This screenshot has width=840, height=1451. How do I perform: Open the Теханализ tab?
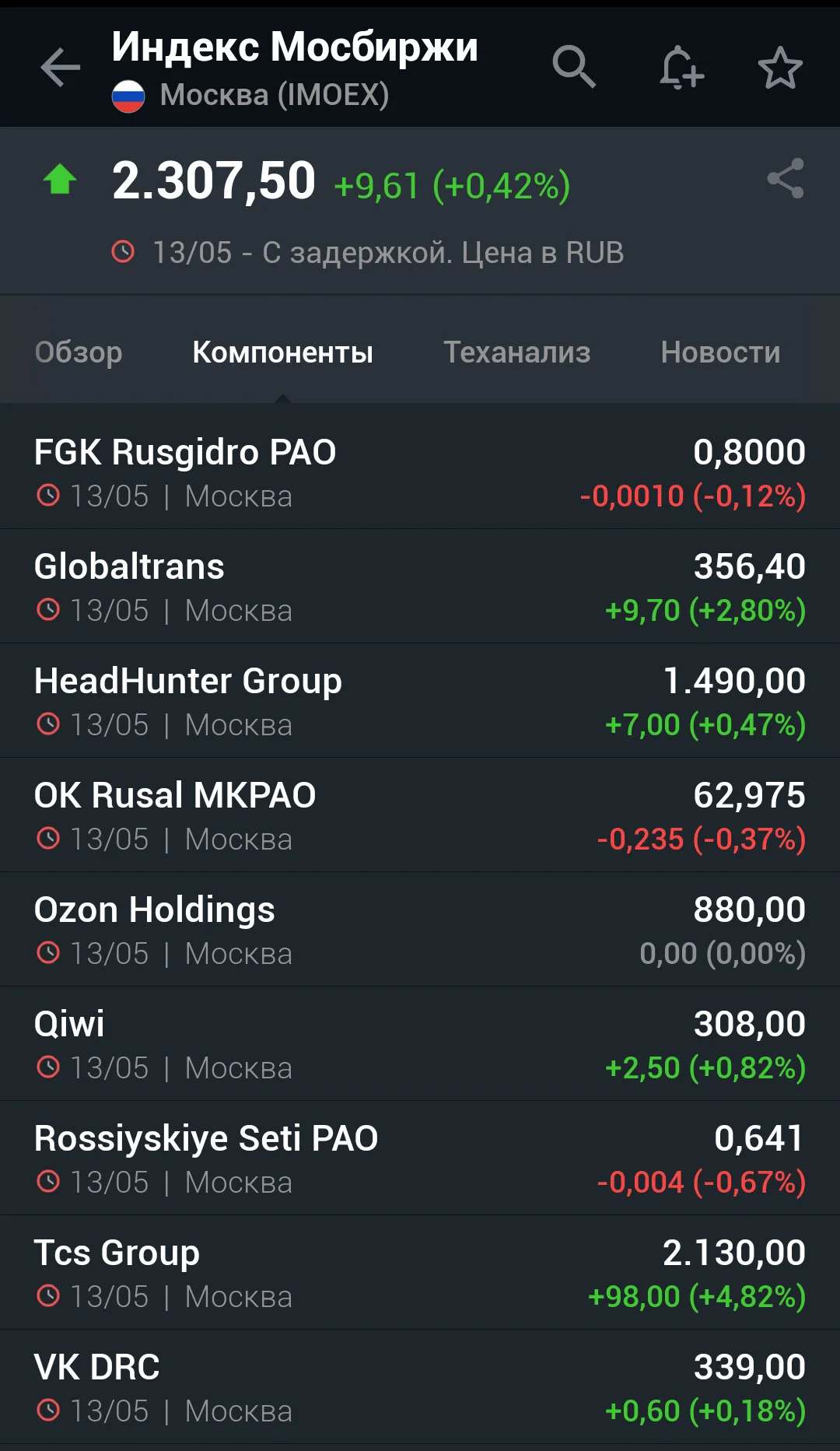pos(517,352)
